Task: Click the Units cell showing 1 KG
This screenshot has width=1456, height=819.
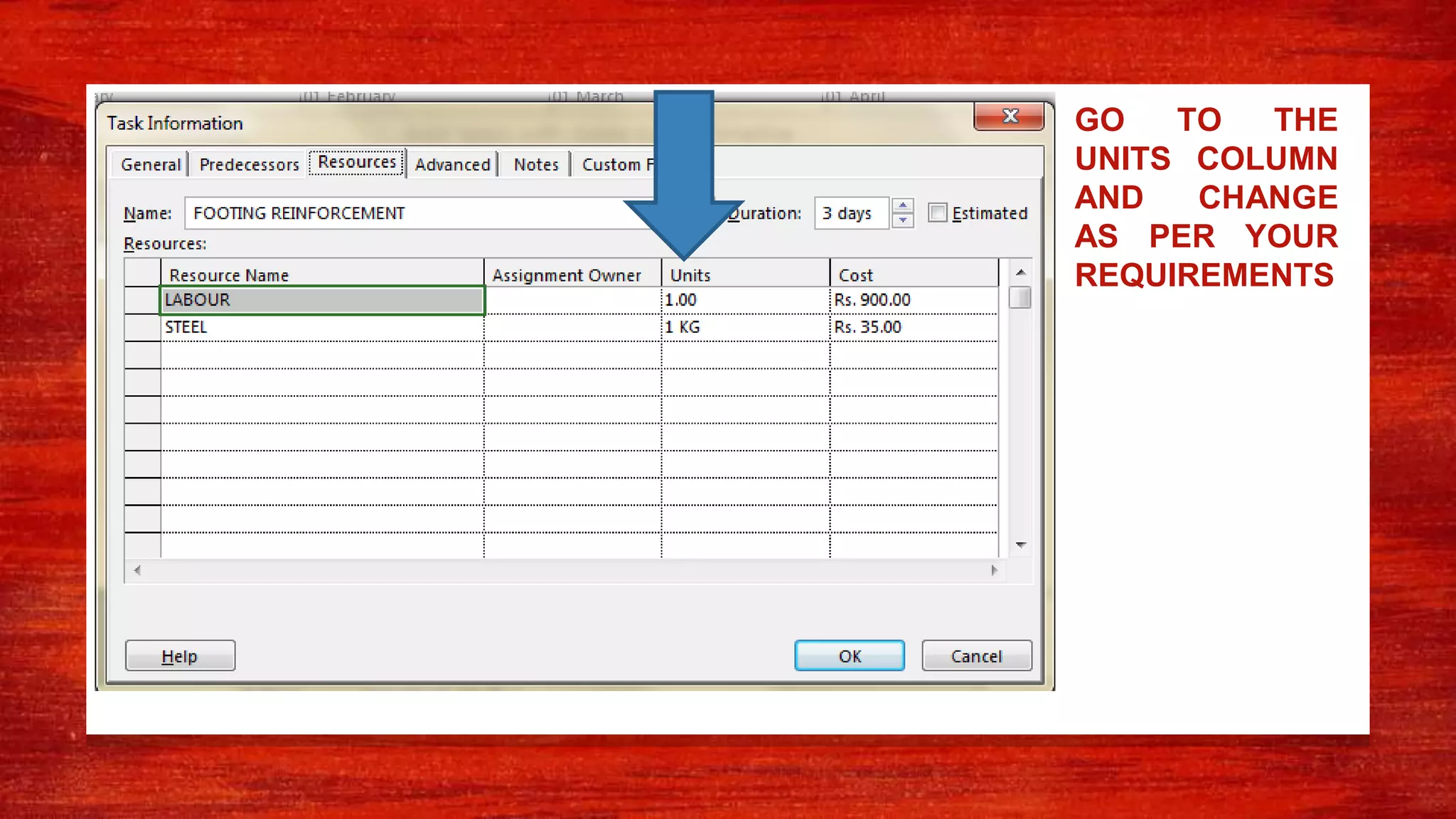Action: [x=745, y=327]
